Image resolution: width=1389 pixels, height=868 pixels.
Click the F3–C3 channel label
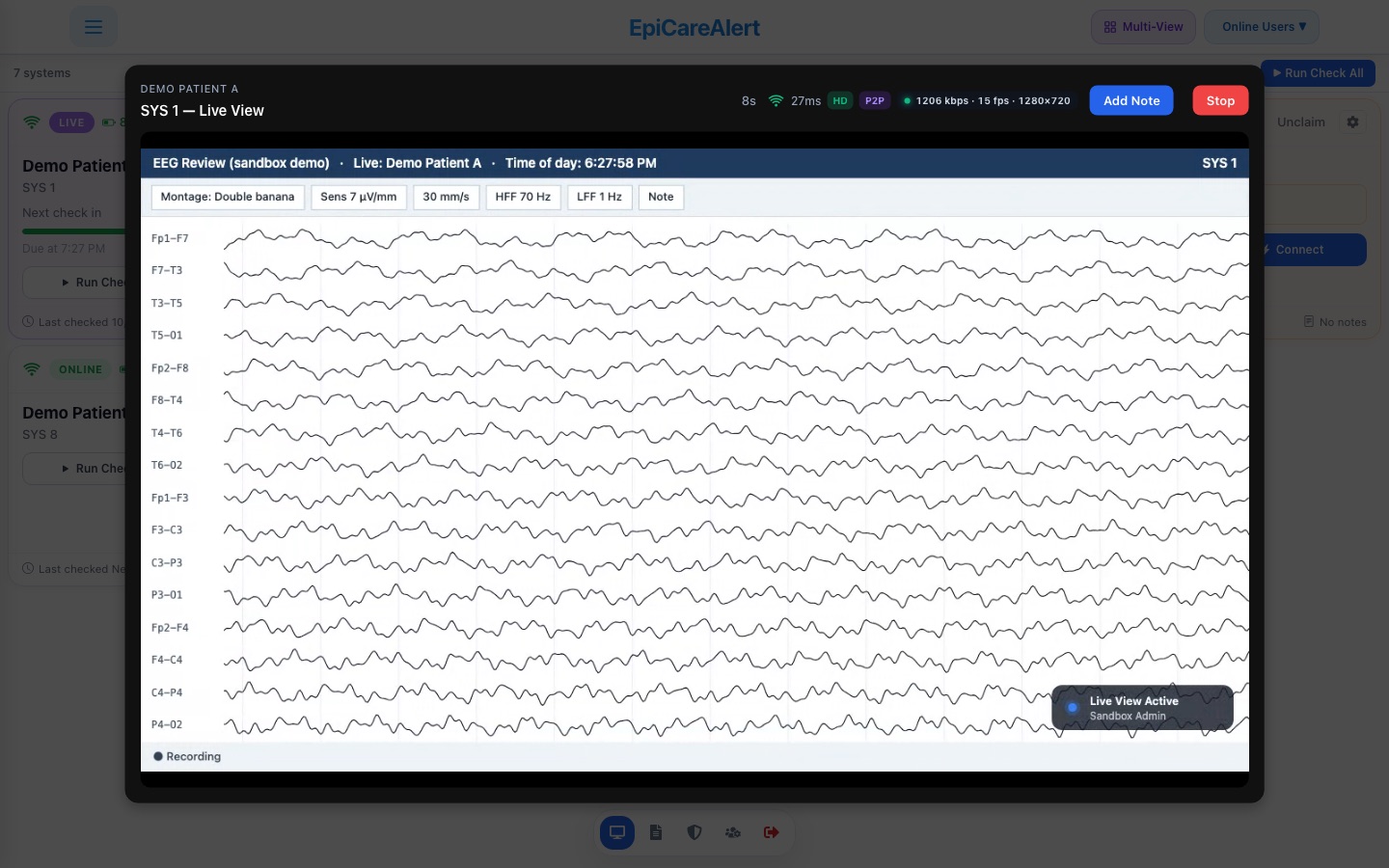(167, 529)
